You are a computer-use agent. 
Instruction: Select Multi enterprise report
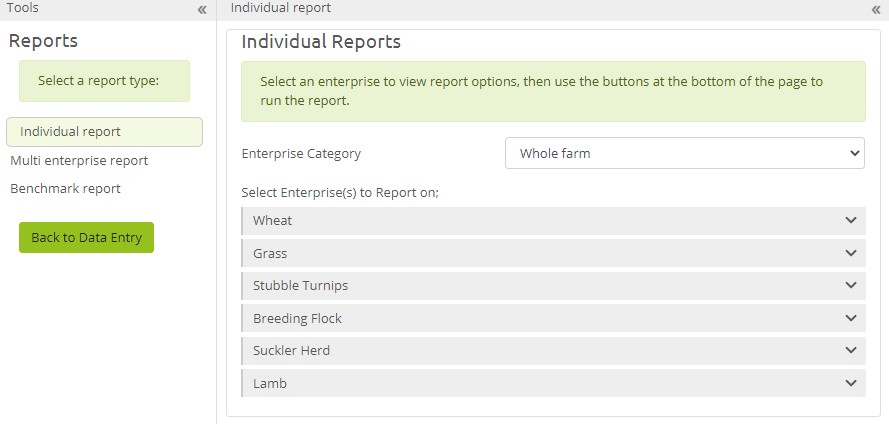click(x=79, y=160)
